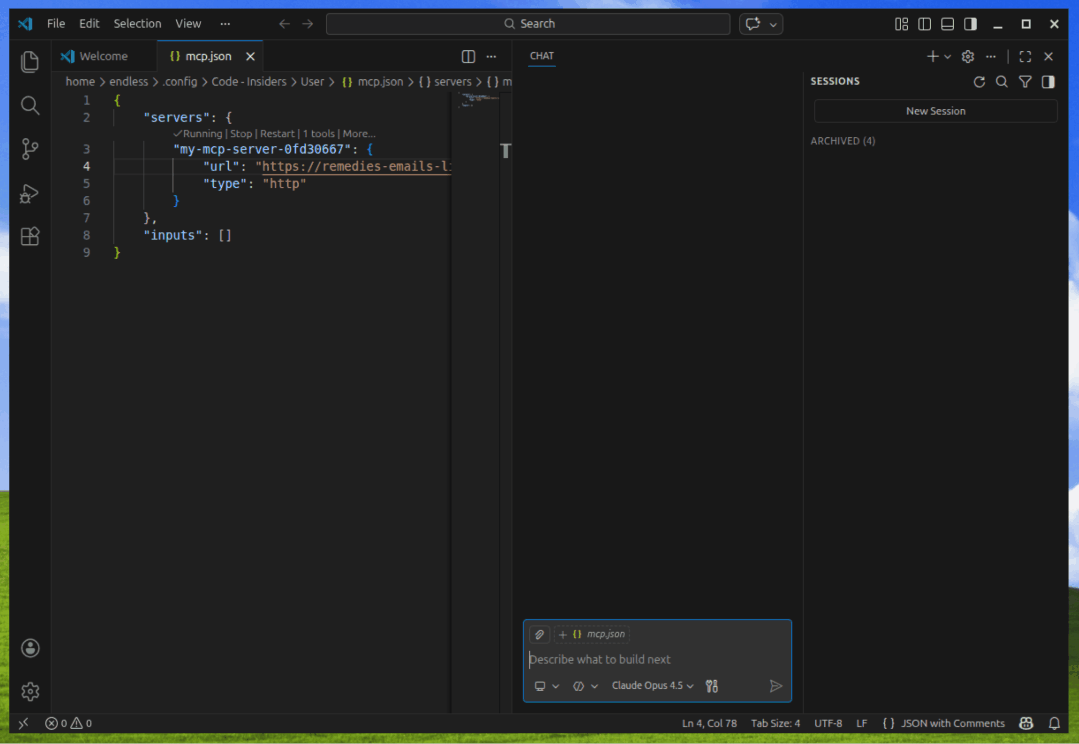Click the MCP tools icon next to model picker
The height and width of the screenshot is (744, 1079).
tap(711, 686)
